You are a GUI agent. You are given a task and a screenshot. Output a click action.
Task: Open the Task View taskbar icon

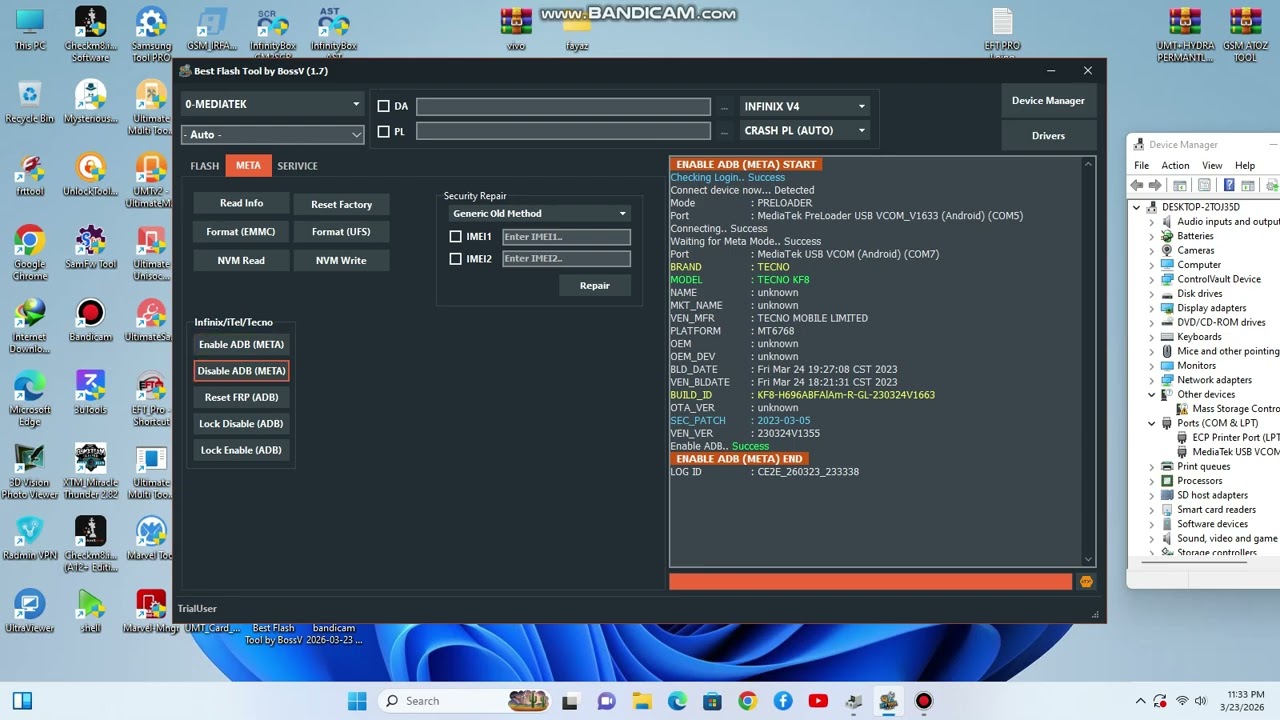[x=570, y=701]
